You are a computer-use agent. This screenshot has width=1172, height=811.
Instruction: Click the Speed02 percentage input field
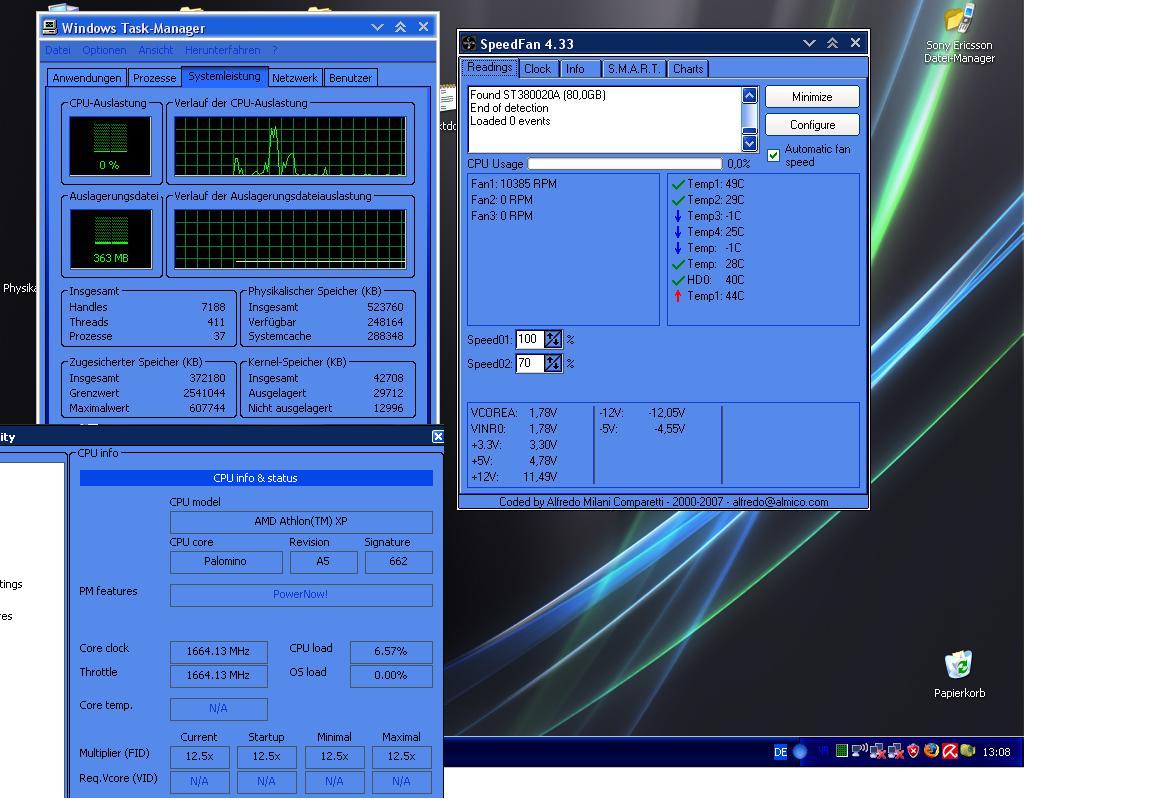point(530,363)
